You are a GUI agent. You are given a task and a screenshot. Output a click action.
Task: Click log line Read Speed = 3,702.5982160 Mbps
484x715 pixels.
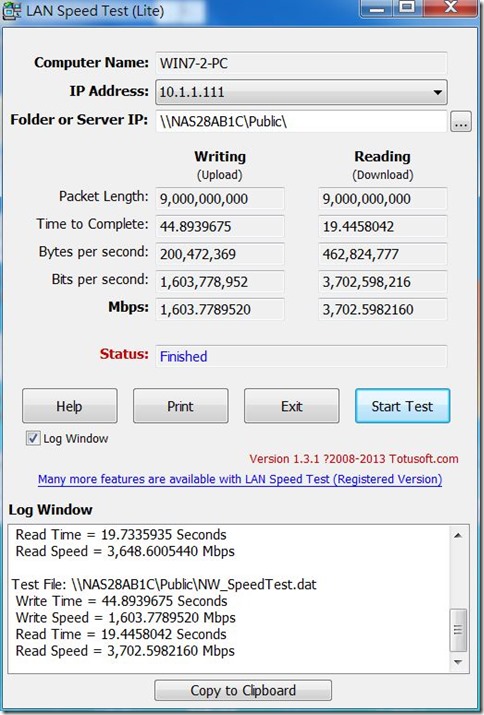pos(125,651)
